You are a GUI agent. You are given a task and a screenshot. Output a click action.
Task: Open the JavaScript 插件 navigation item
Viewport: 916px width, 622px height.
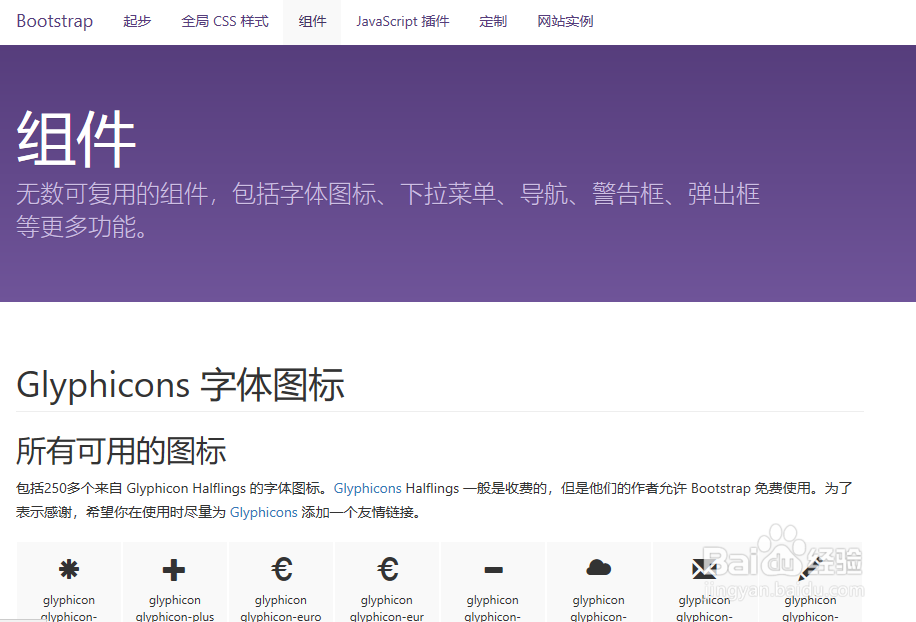pyautogui.click(x=403, y=22)
